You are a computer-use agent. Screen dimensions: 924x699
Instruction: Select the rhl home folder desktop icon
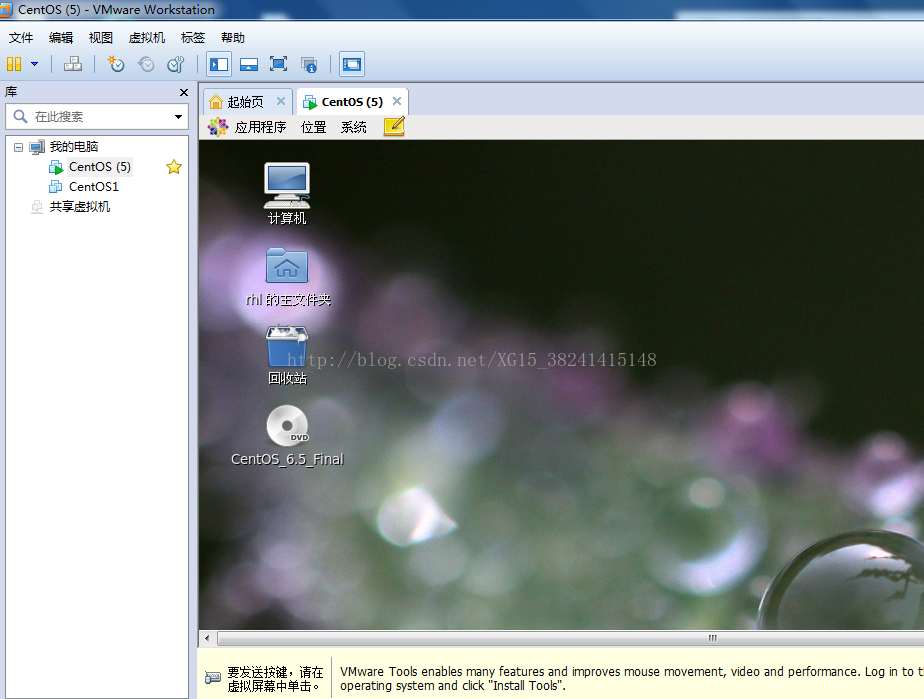click(288, 277)
